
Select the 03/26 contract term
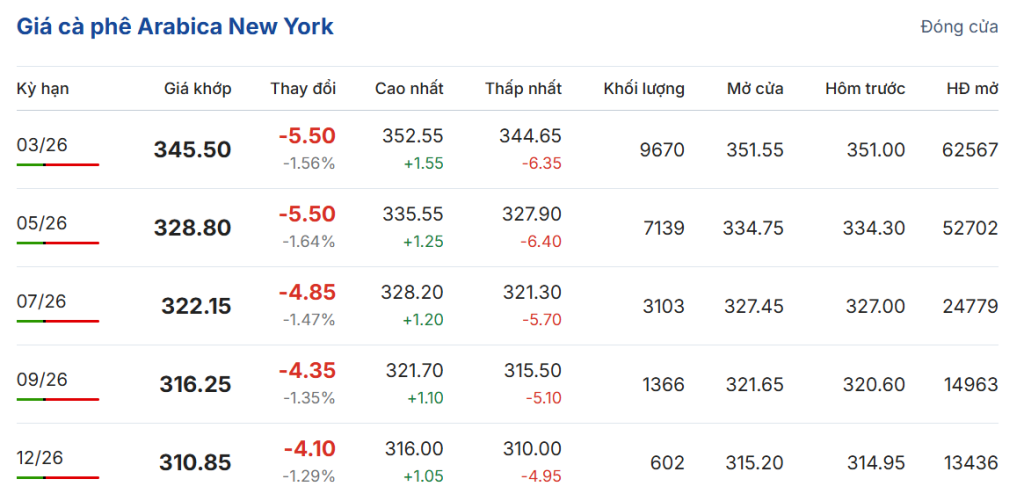(42, 144)
